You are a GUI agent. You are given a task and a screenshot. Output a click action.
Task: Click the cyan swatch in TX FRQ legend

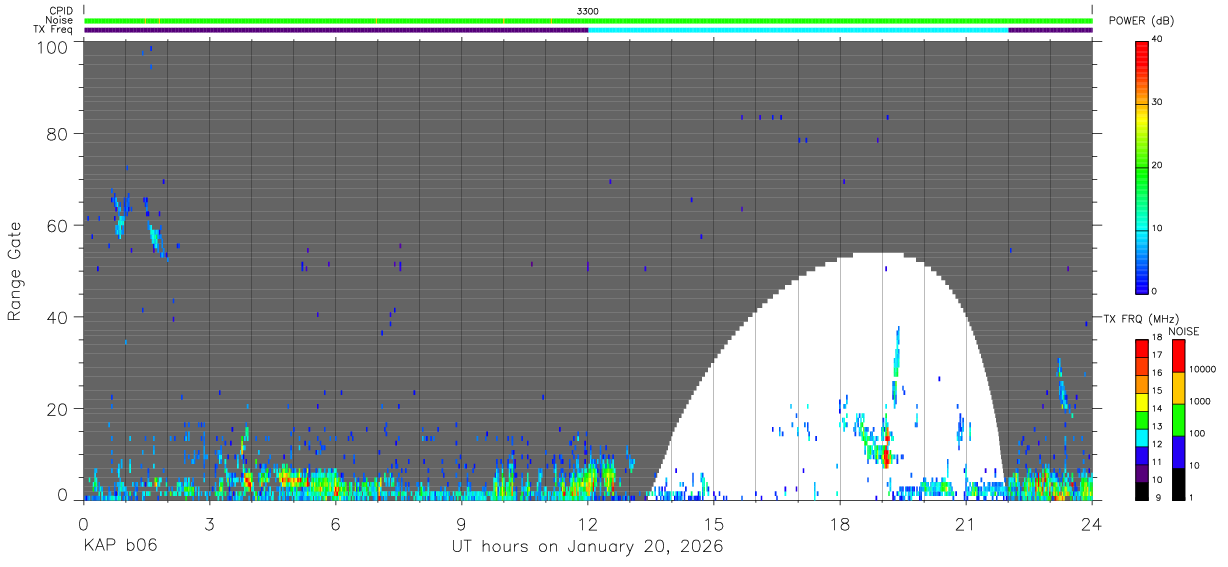[1142, 437]
